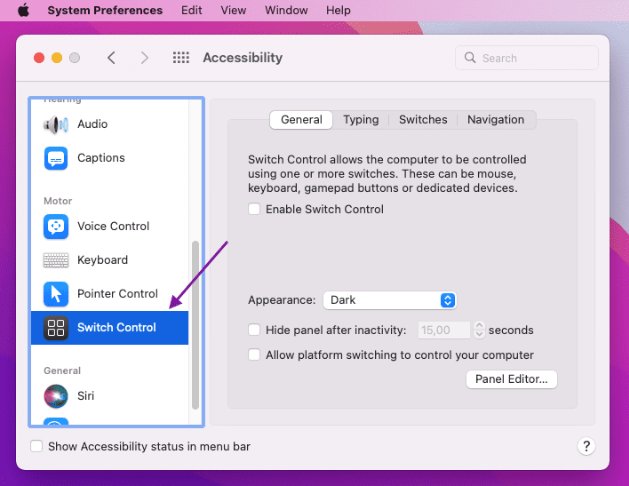Allow platform switching checkbox
Image resolution: width=629 pixels, height=486 pixels.
254,354
